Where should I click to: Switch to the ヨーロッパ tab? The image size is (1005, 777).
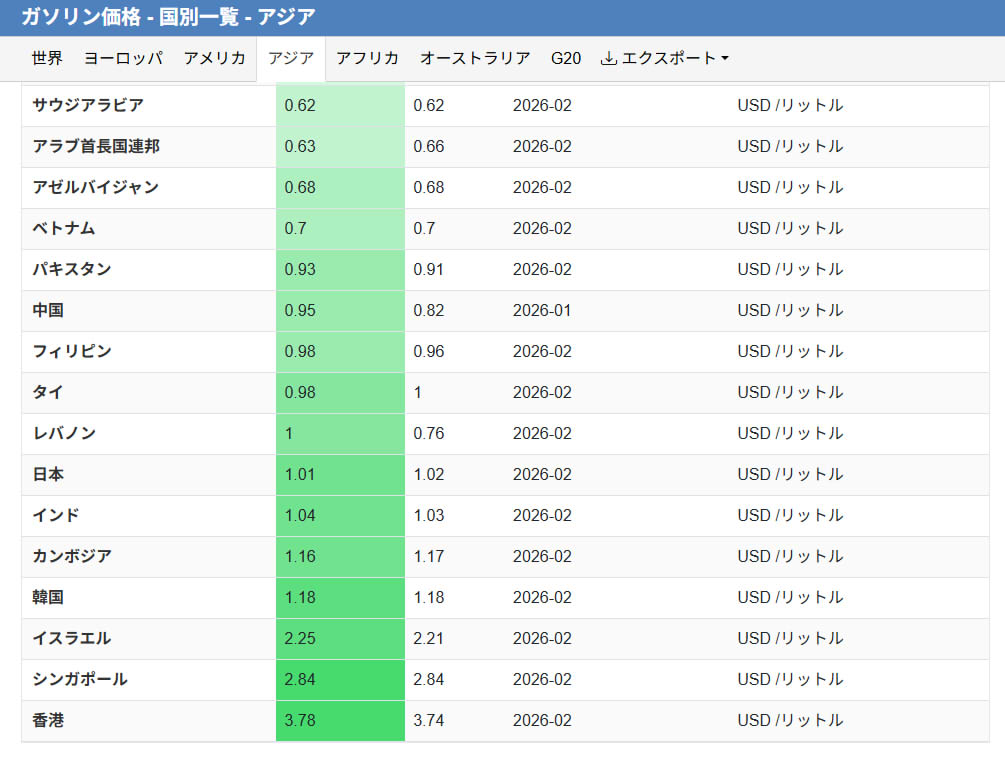pyautogui.click(x=123, y=58)
